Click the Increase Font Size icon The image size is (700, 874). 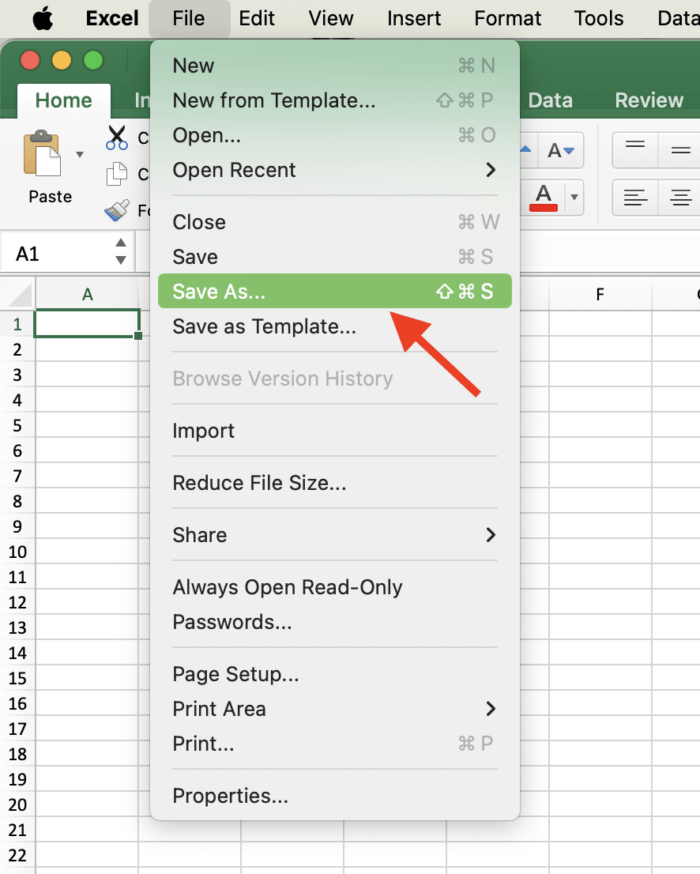click(x=527, y=149)
